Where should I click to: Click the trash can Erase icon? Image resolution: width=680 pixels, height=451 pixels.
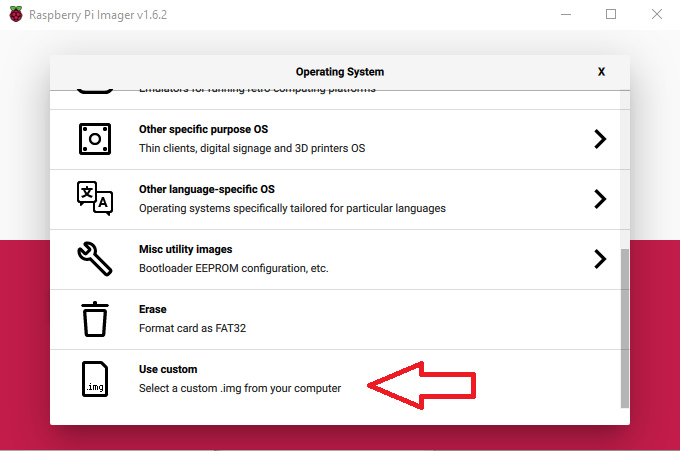click(x=95, y=319)
